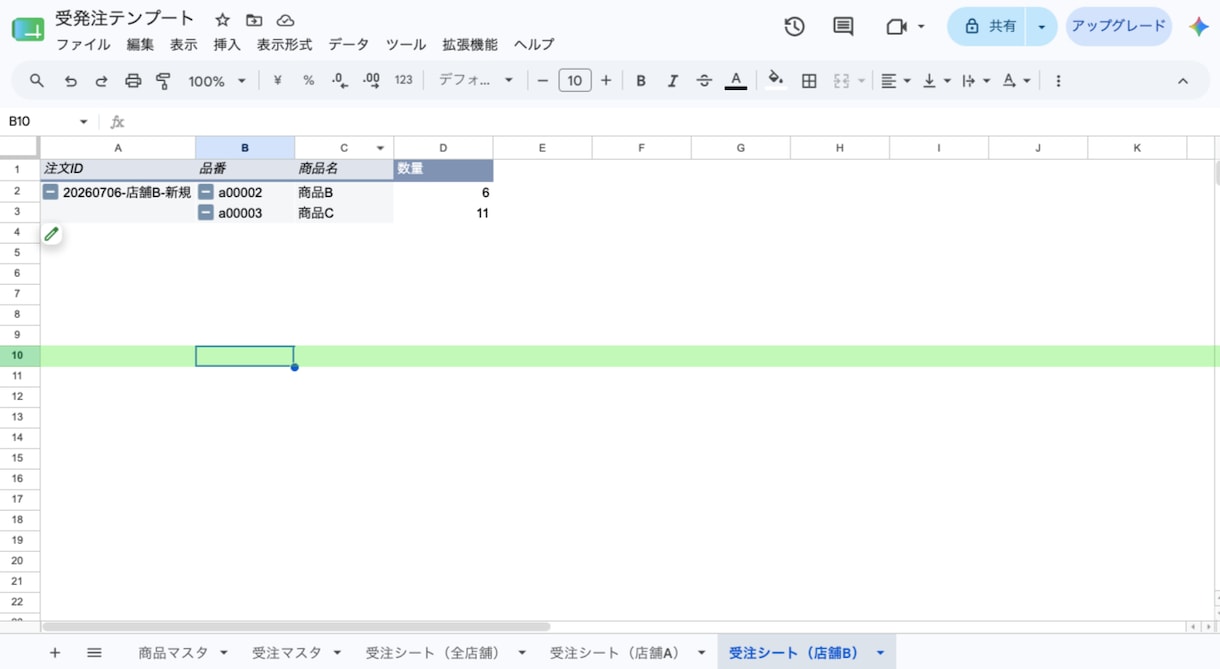Add a new sheet with plus
The image size is (1220, 669).
click(x=55, y=653)
